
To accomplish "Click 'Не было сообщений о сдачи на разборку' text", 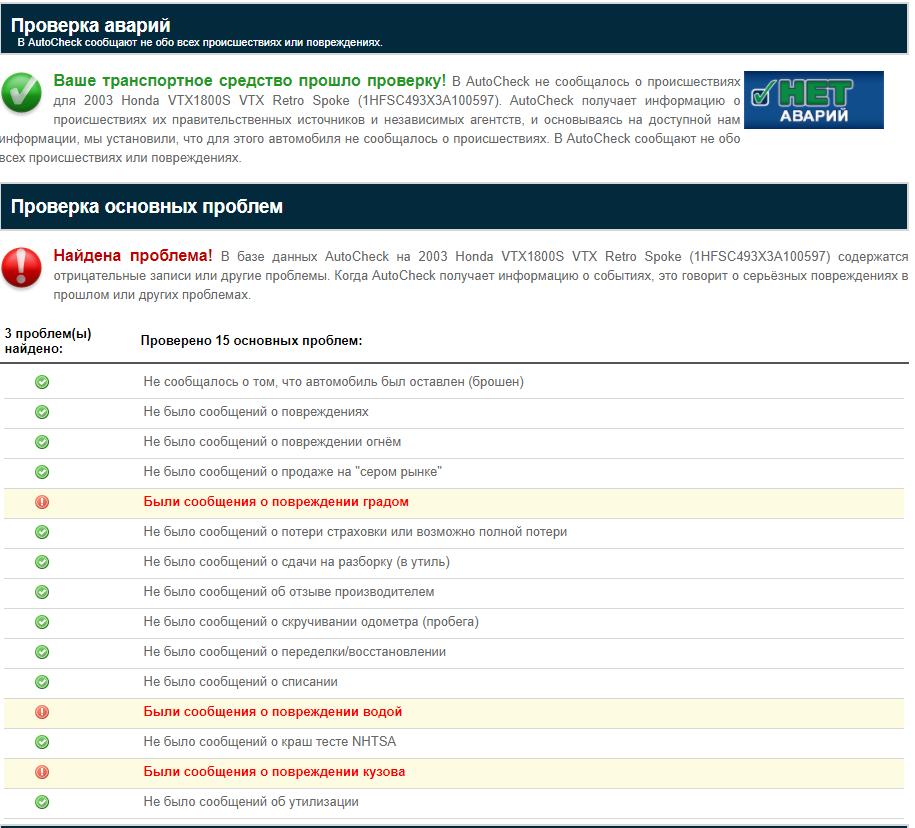I will (296, 562).
